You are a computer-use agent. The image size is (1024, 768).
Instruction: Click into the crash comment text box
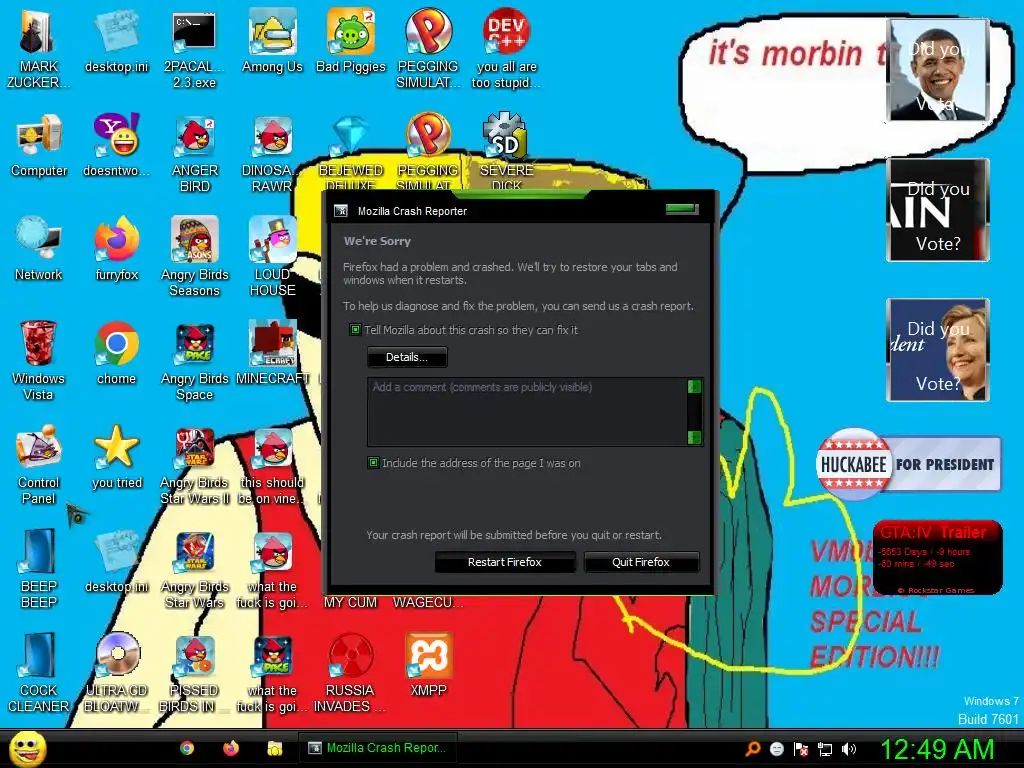[x=527, y=412]
